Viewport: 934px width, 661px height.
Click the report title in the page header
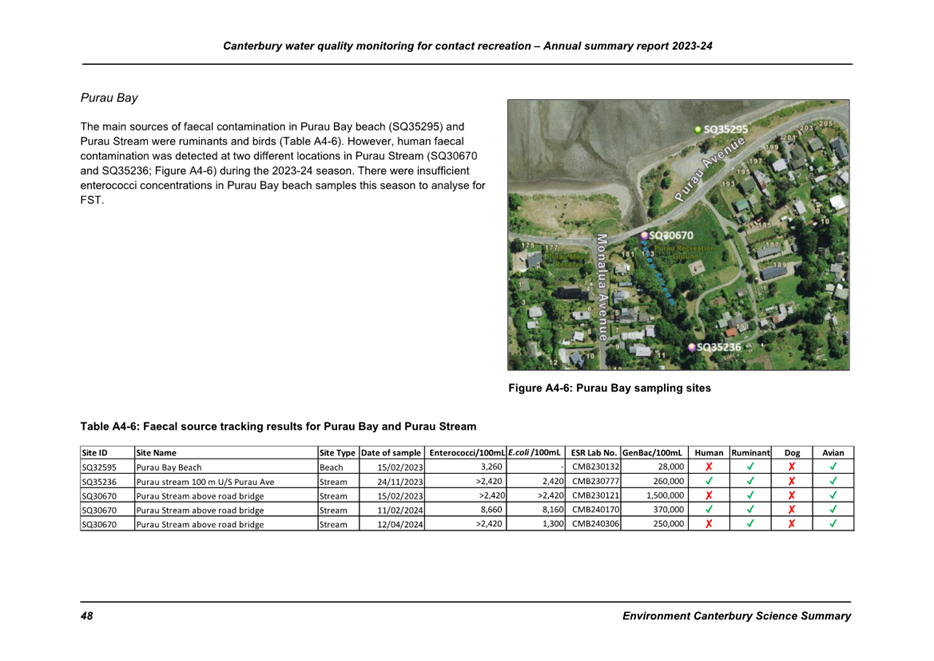468,46
